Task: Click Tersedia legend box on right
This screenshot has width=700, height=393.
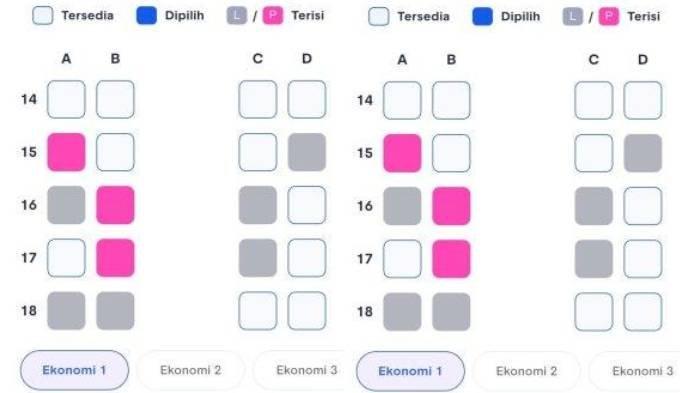Action: coord(379,17)
